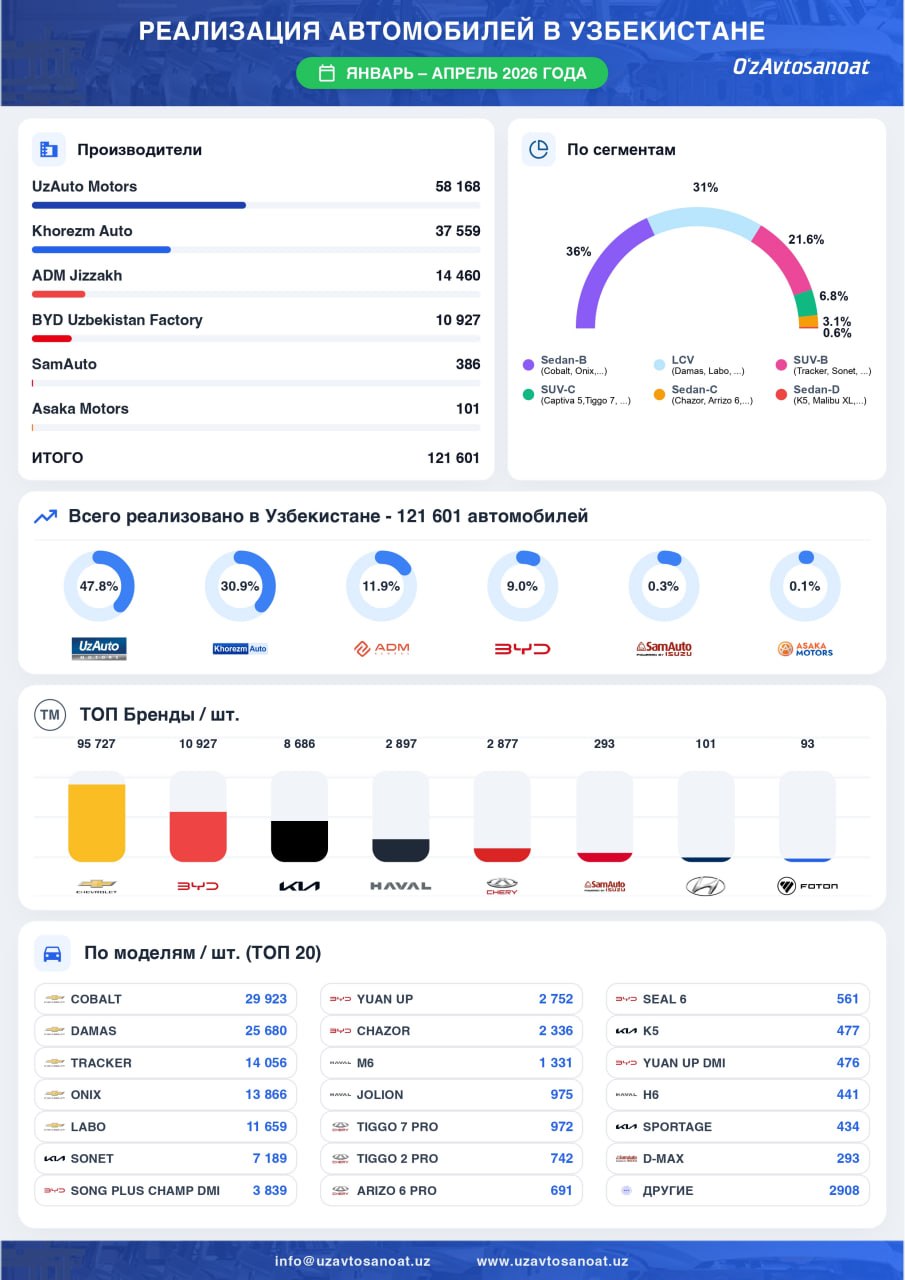Click the Chery icon in TIGGO 7 PRO row
This screenshot has width=905, height=1280.
click(340, 1127)
